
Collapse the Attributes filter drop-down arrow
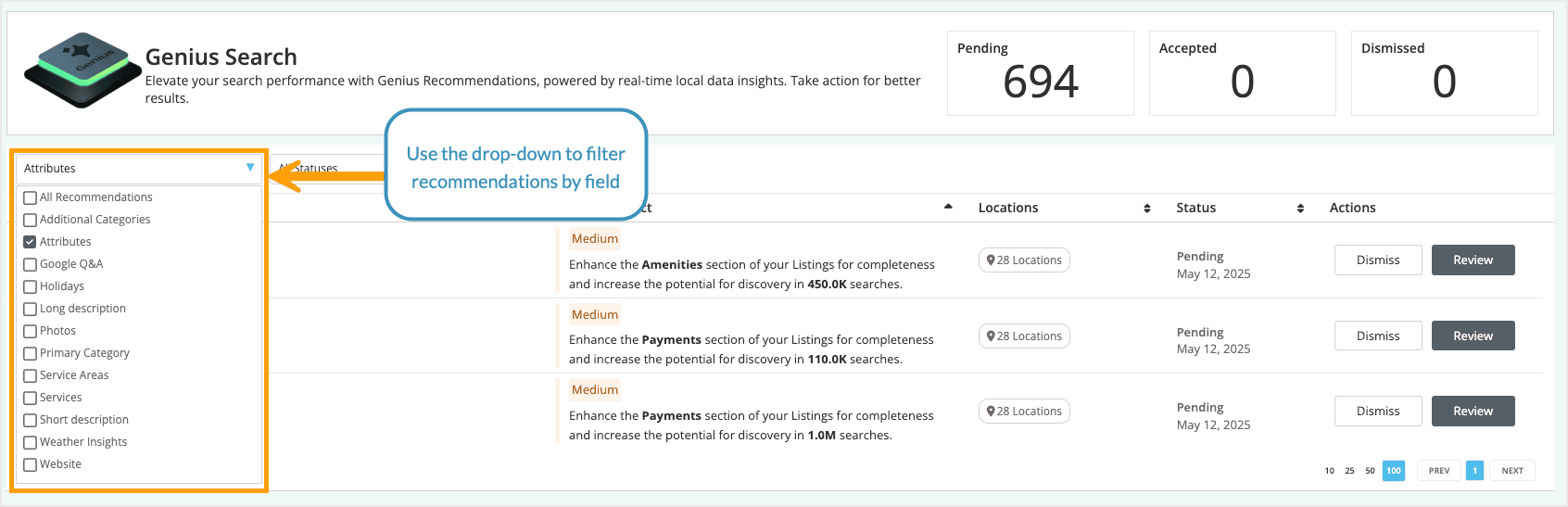click(x=250, y=168)
